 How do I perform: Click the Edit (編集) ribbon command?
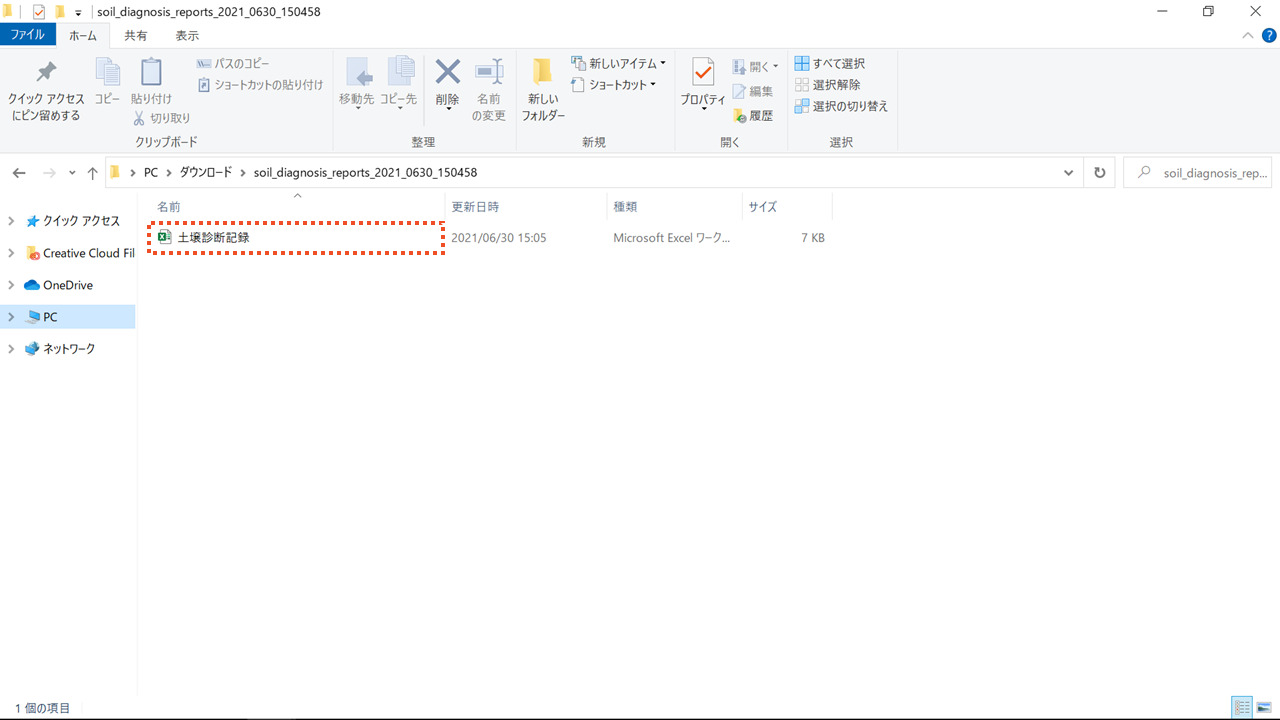753,91
